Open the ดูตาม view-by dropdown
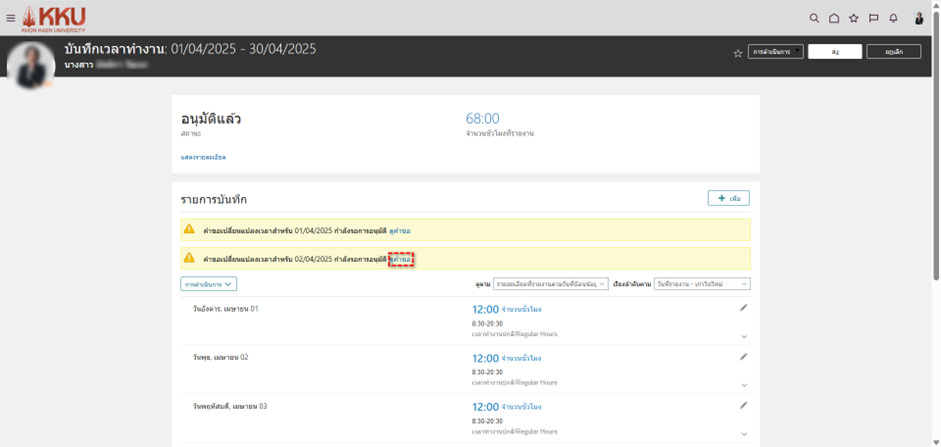Viewport: 941px width, 447px height. [550, 284]
